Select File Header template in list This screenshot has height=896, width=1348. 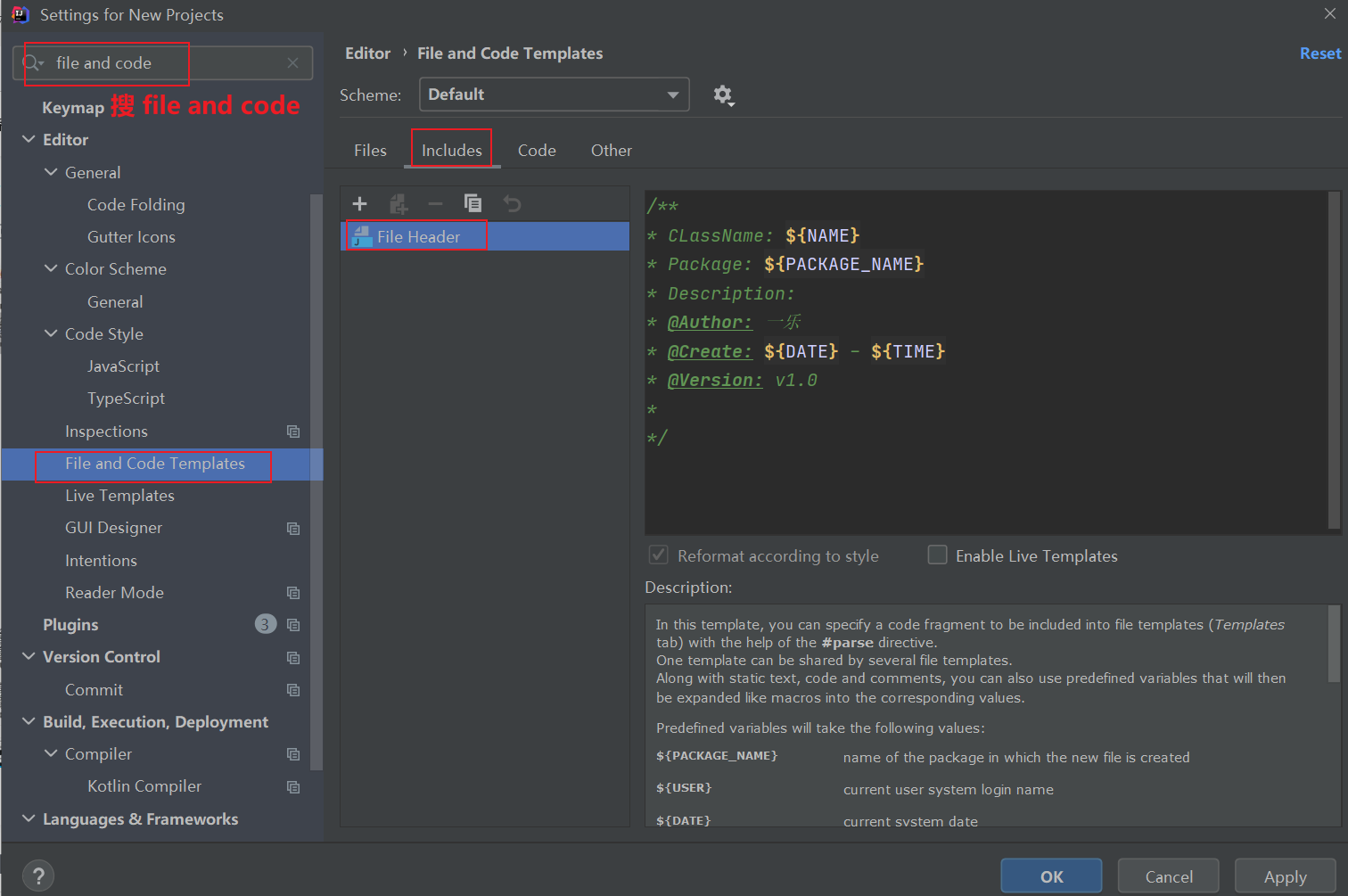[485, 236]
